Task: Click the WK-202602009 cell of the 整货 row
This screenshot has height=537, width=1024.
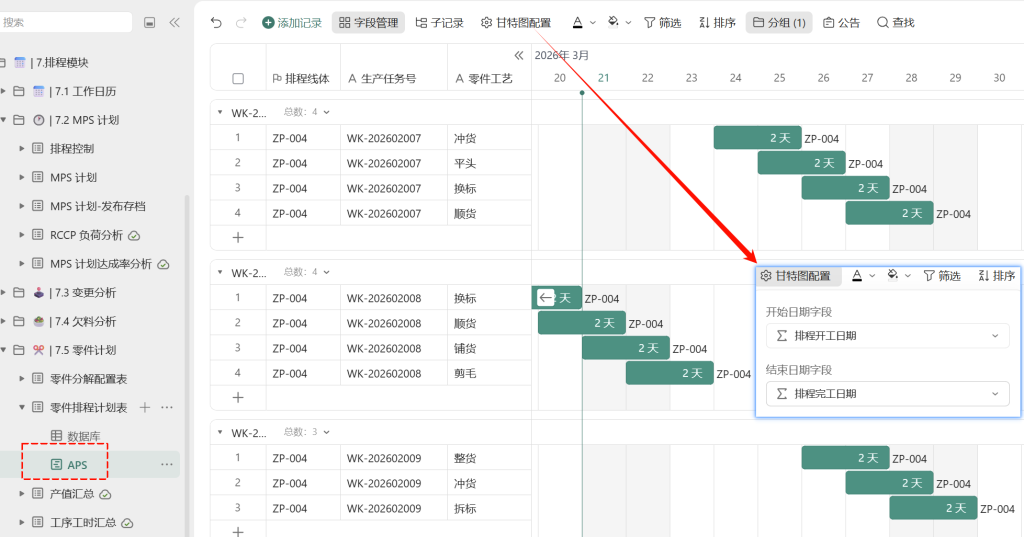Action: [x=393, y=458]
